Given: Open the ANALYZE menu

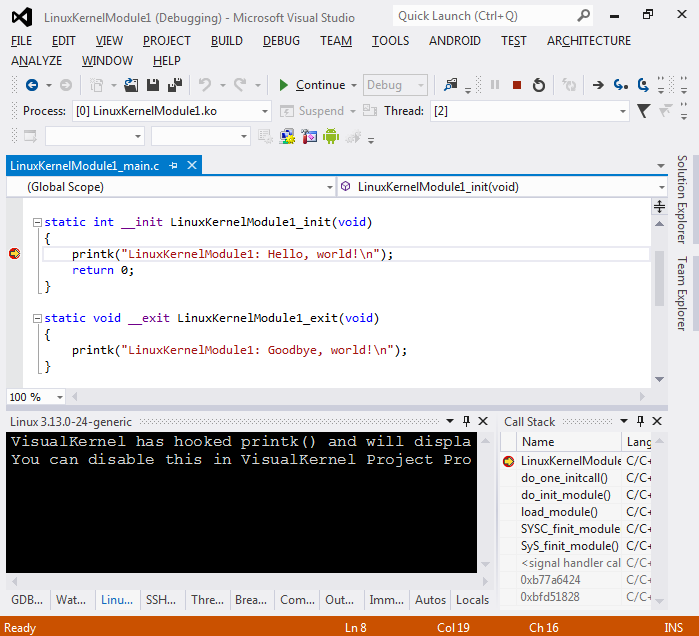Looking at the screenshot, I should pyautogui.click(x=36, y=60).
